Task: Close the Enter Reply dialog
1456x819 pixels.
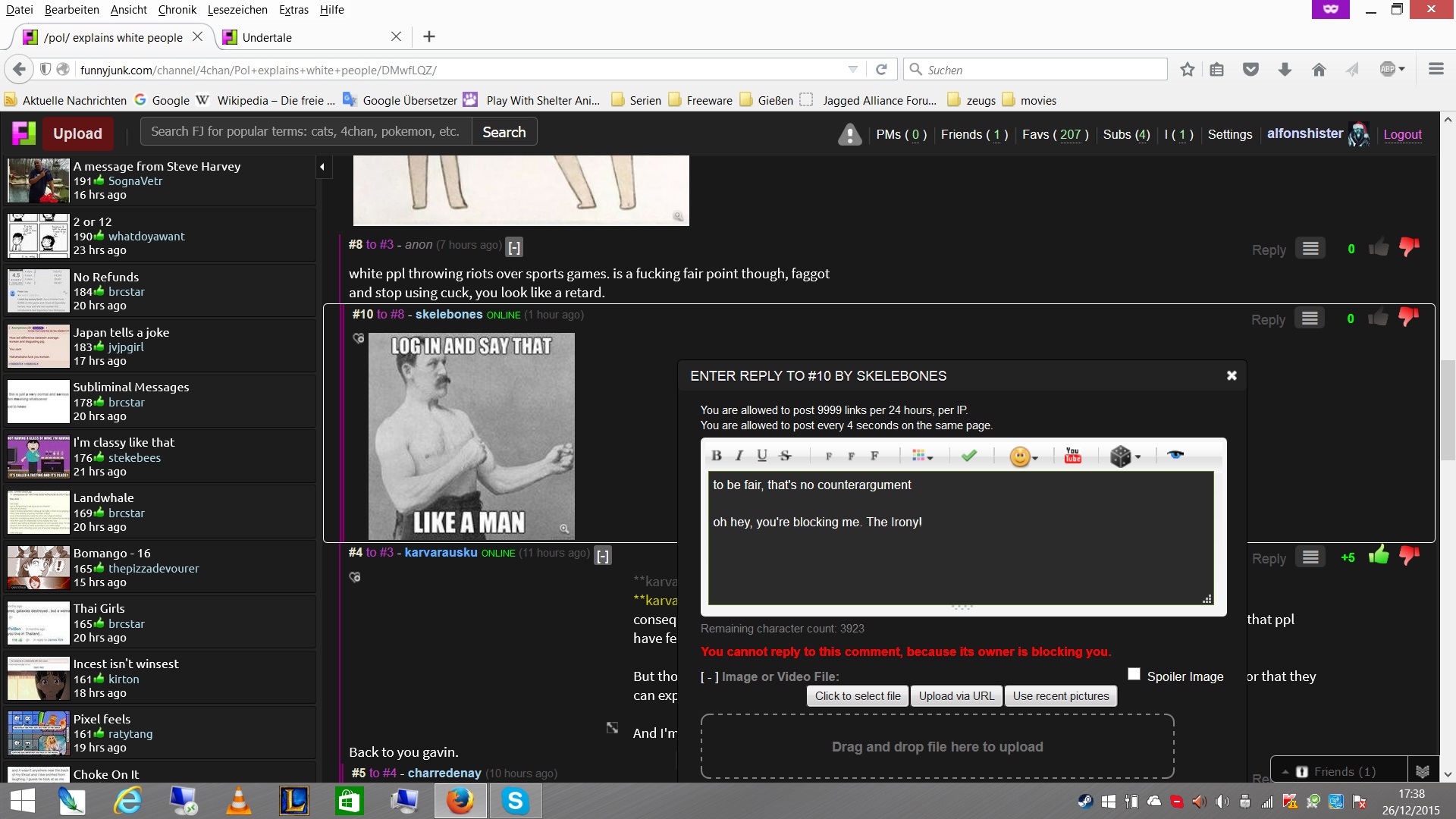Action: (1232, 375)
